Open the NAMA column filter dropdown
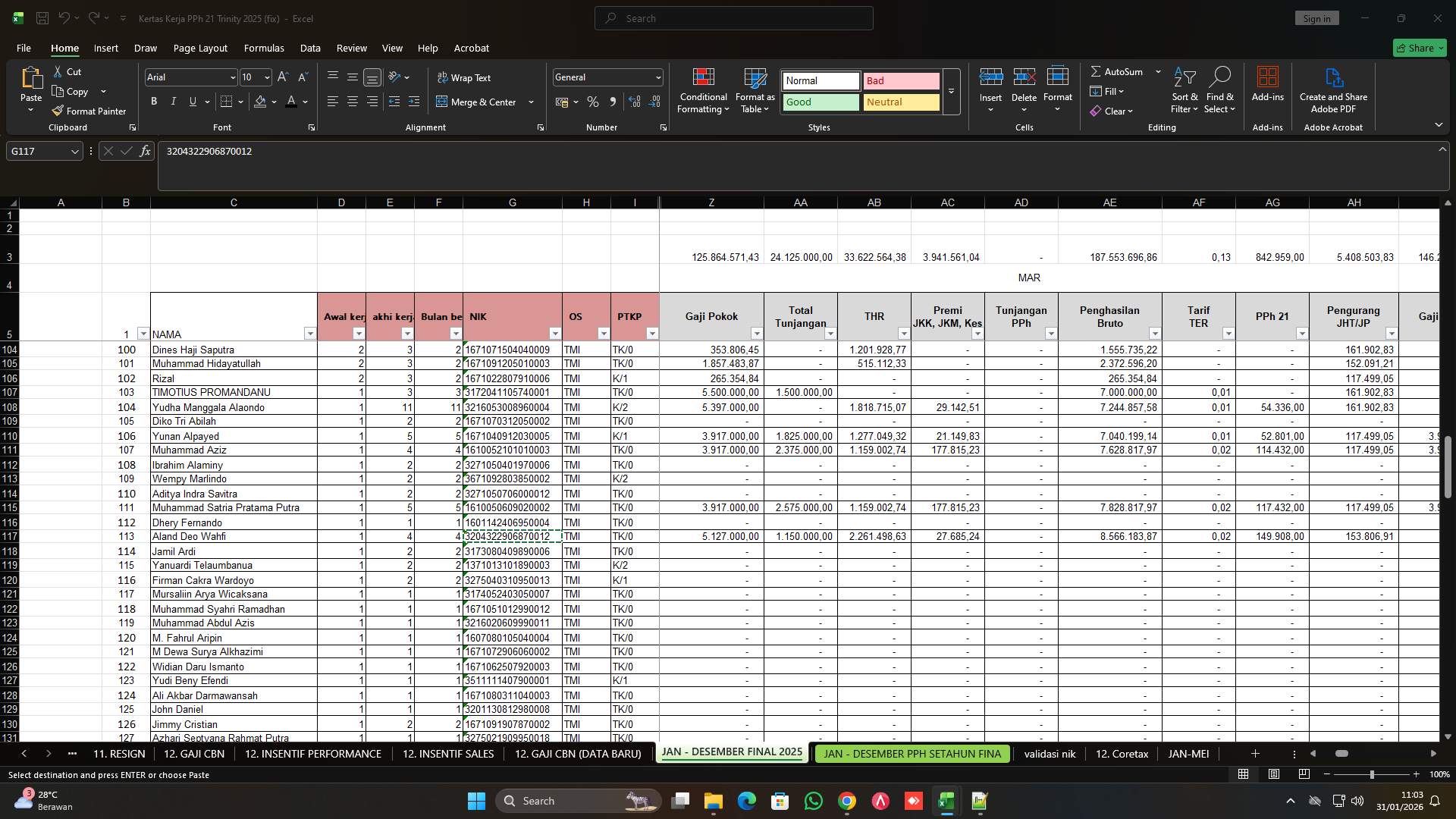The image size is (1456, 819). tap(310, 334)
